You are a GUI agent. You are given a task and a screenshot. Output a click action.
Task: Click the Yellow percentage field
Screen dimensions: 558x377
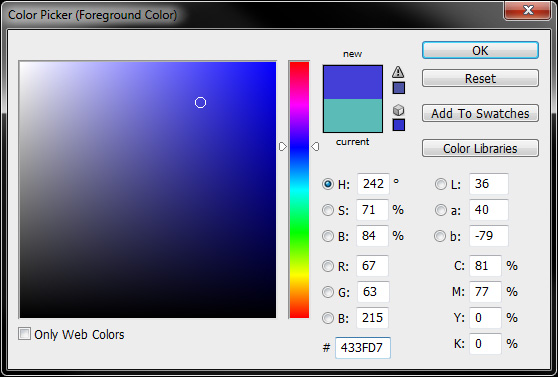point(485,318)
